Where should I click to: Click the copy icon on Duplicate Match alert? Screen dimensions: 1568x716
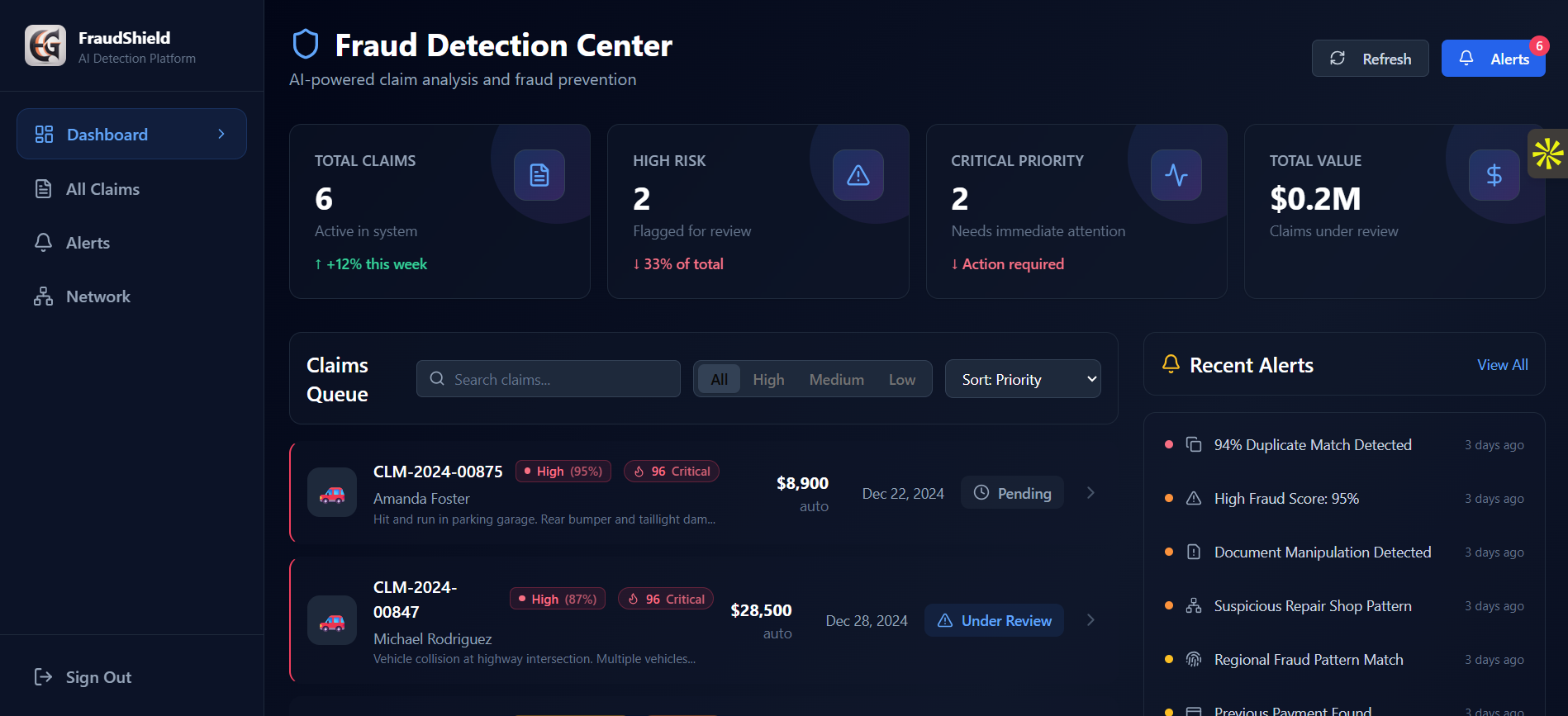click(1194, 444)
